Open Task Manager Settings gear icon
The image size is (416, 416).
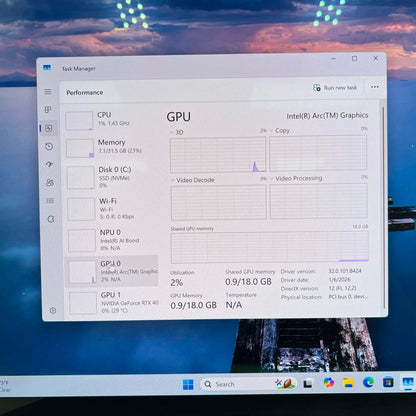point(53,311)
